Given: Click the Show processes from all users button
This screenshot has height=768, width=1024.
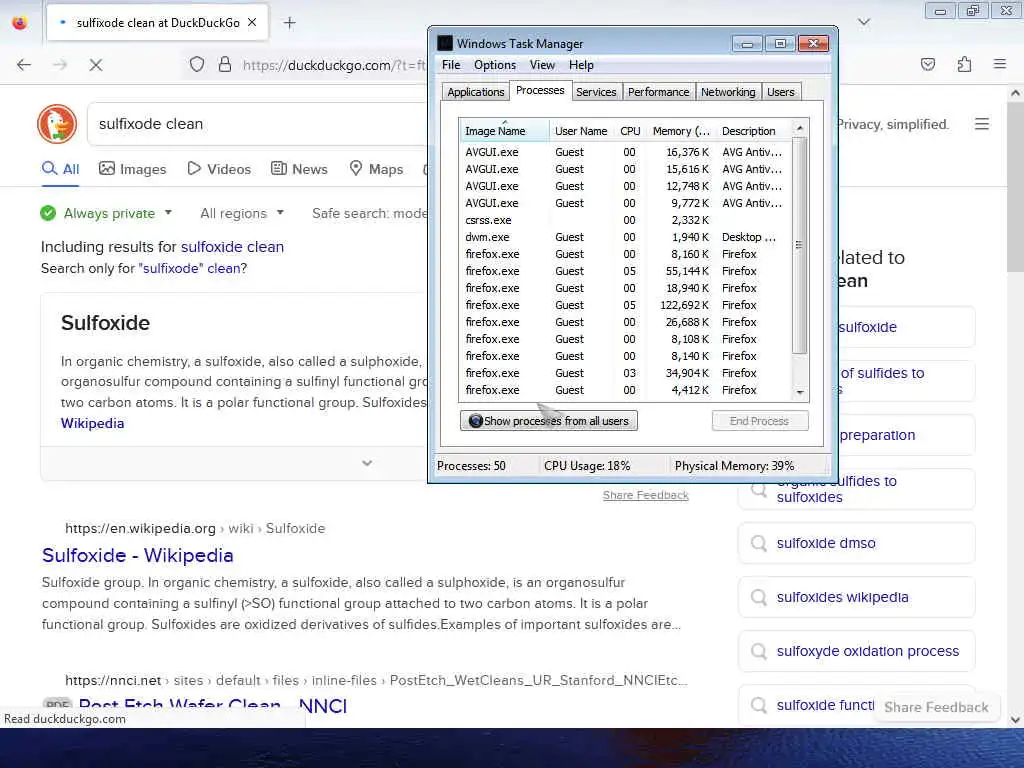Looking at the screenshot, I should [549, 421].
